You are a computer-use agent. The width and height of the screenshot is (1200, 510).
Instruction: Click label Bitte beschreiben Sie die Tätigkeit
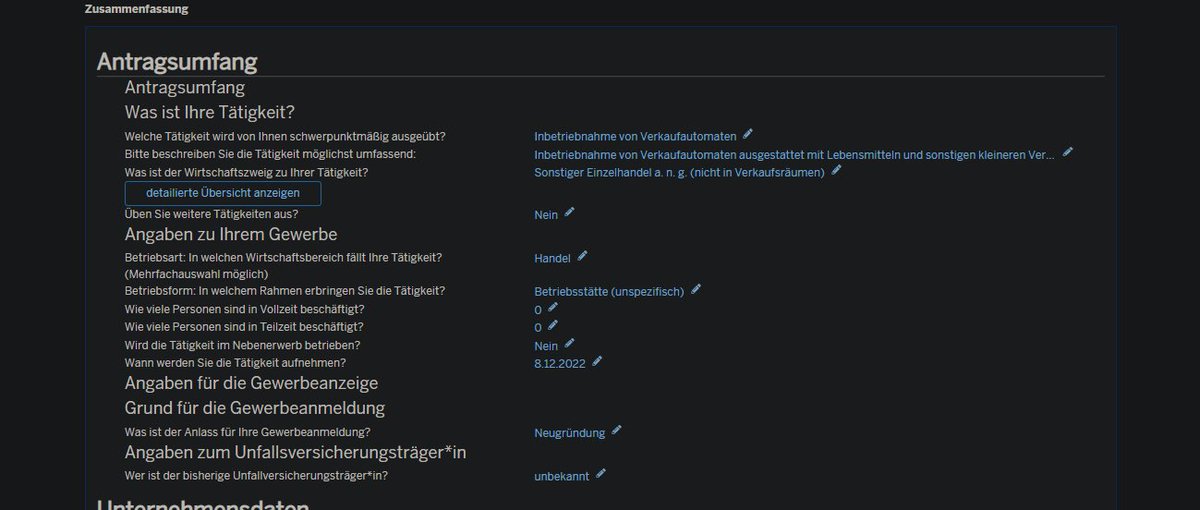click(270, 154)
